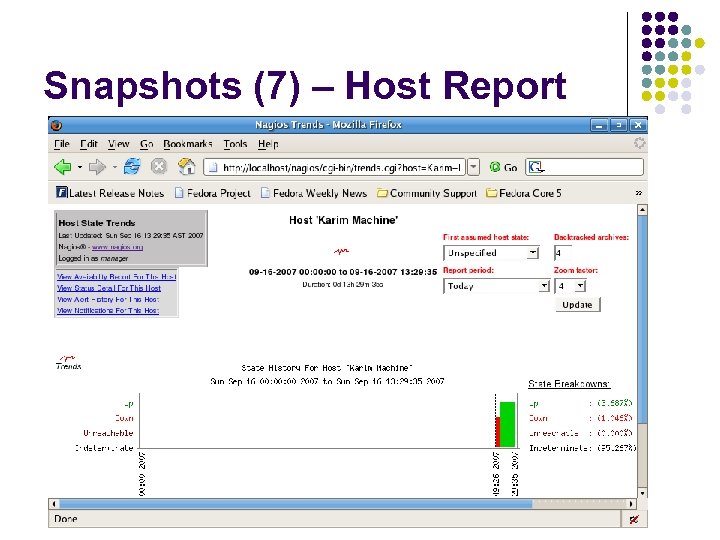
Task: Open the Fedora Weekly News bookmark
Action: click(314, 193)
